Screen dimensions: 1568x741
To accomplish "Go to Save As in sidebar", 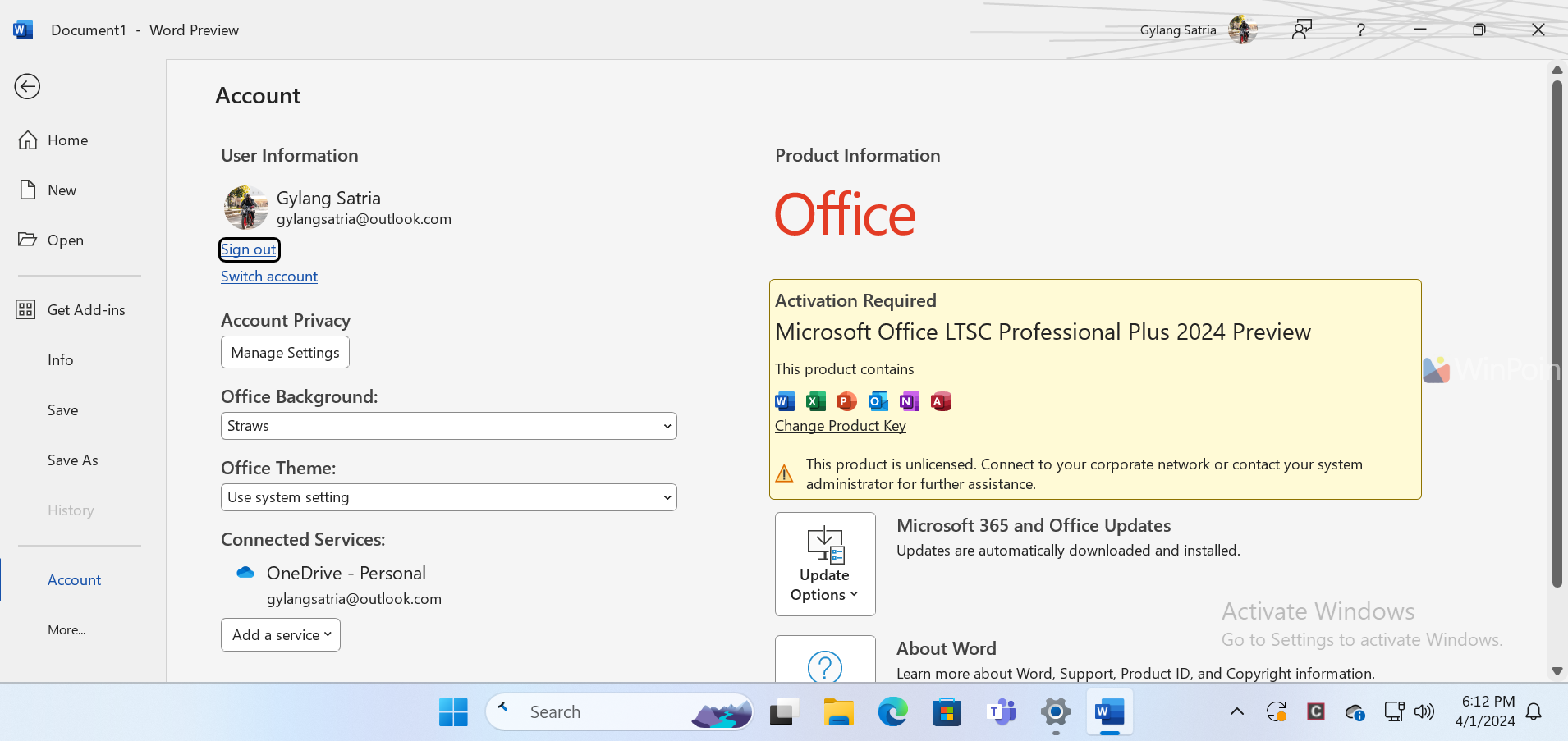I will (x=72, y=460).
